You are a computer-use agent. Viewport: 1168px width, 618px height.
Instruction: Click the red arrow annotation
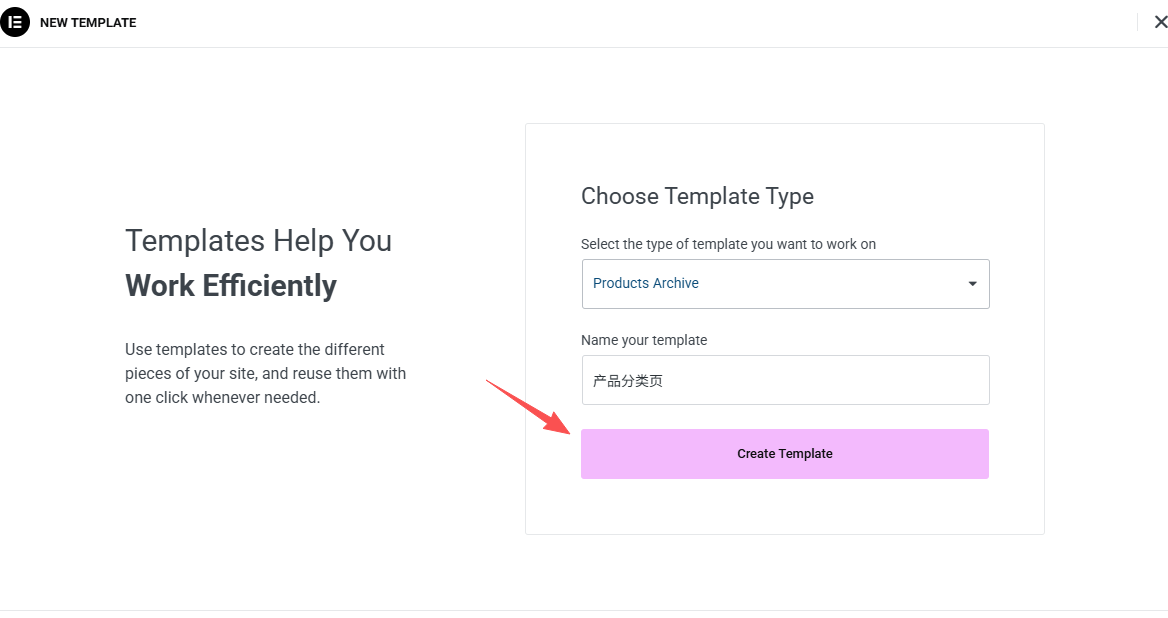tap(527, 406)
